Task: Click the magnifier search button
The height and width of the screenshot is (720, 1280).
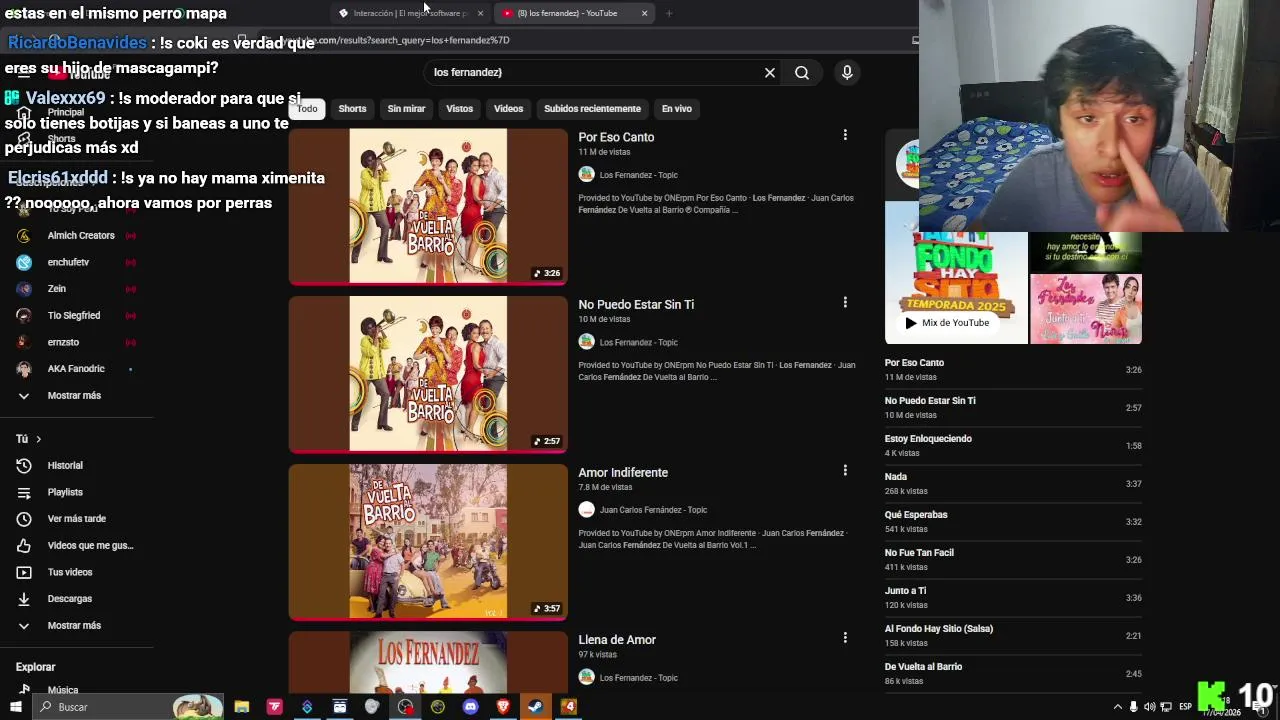Action: pyautogui.click(x=802, y=72)
